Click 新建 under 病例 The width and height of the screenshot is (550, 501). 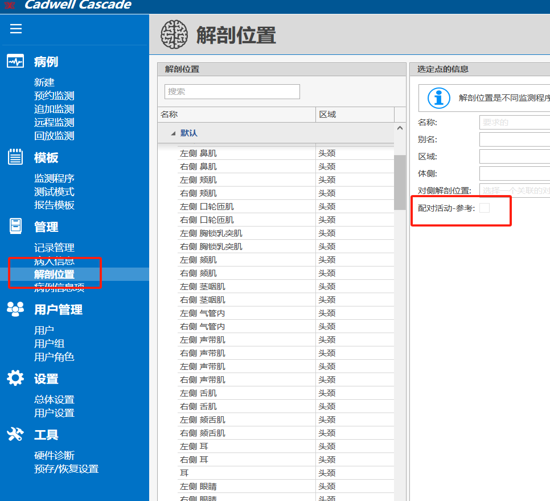click(x=44, y=82)
